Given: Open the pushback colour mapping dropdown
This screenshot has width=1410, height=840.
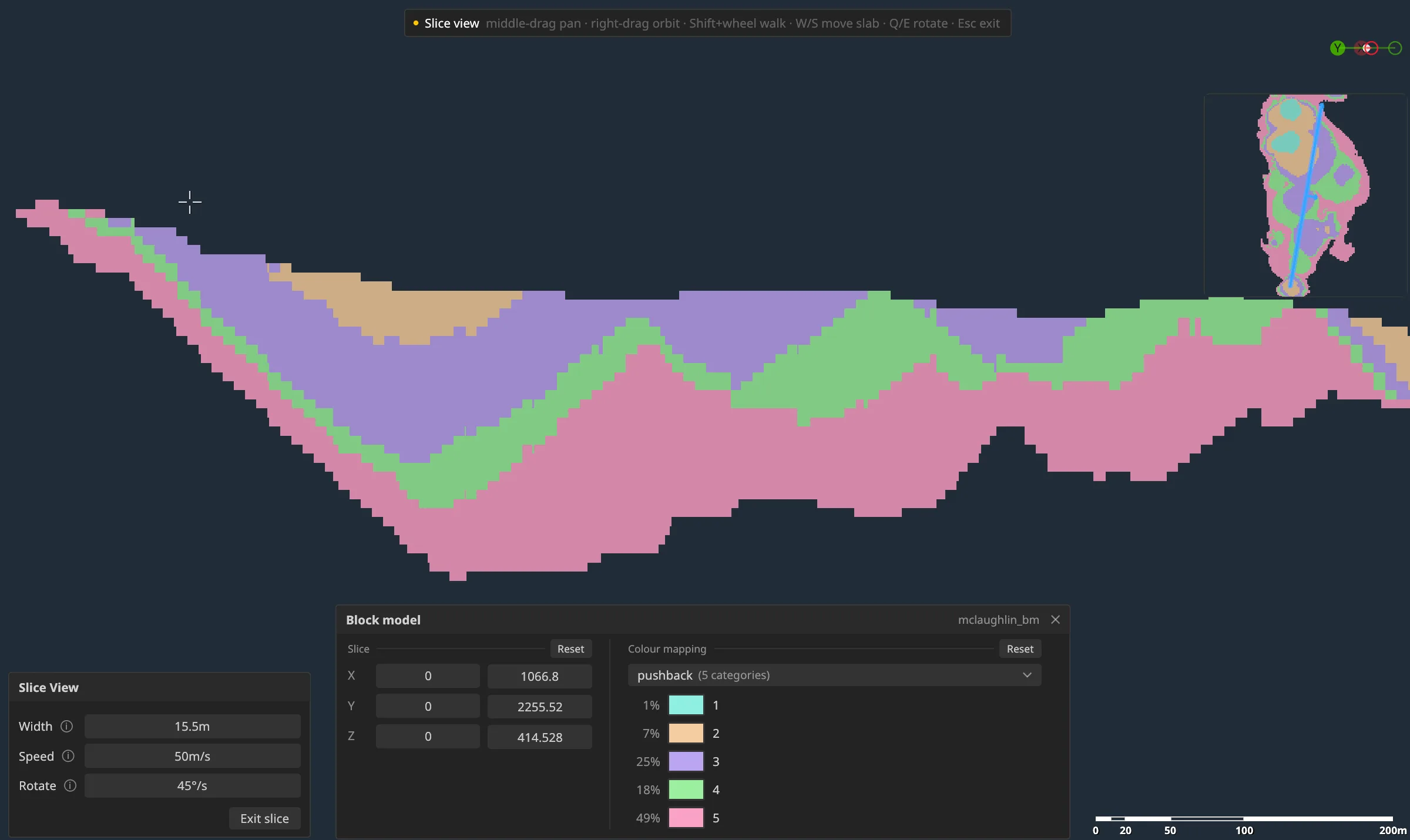Looking at the screenshot, I should [834, 676].
